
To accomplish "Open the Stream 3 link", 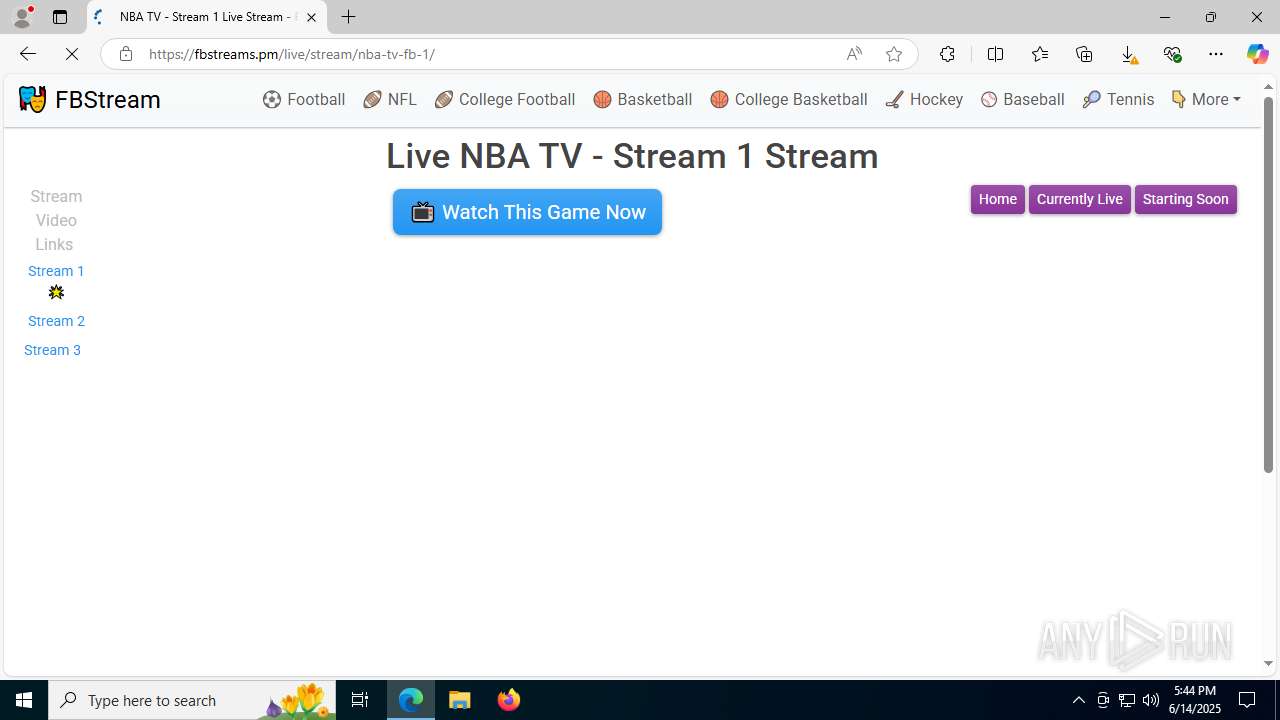I will click(x=52, y=350).
